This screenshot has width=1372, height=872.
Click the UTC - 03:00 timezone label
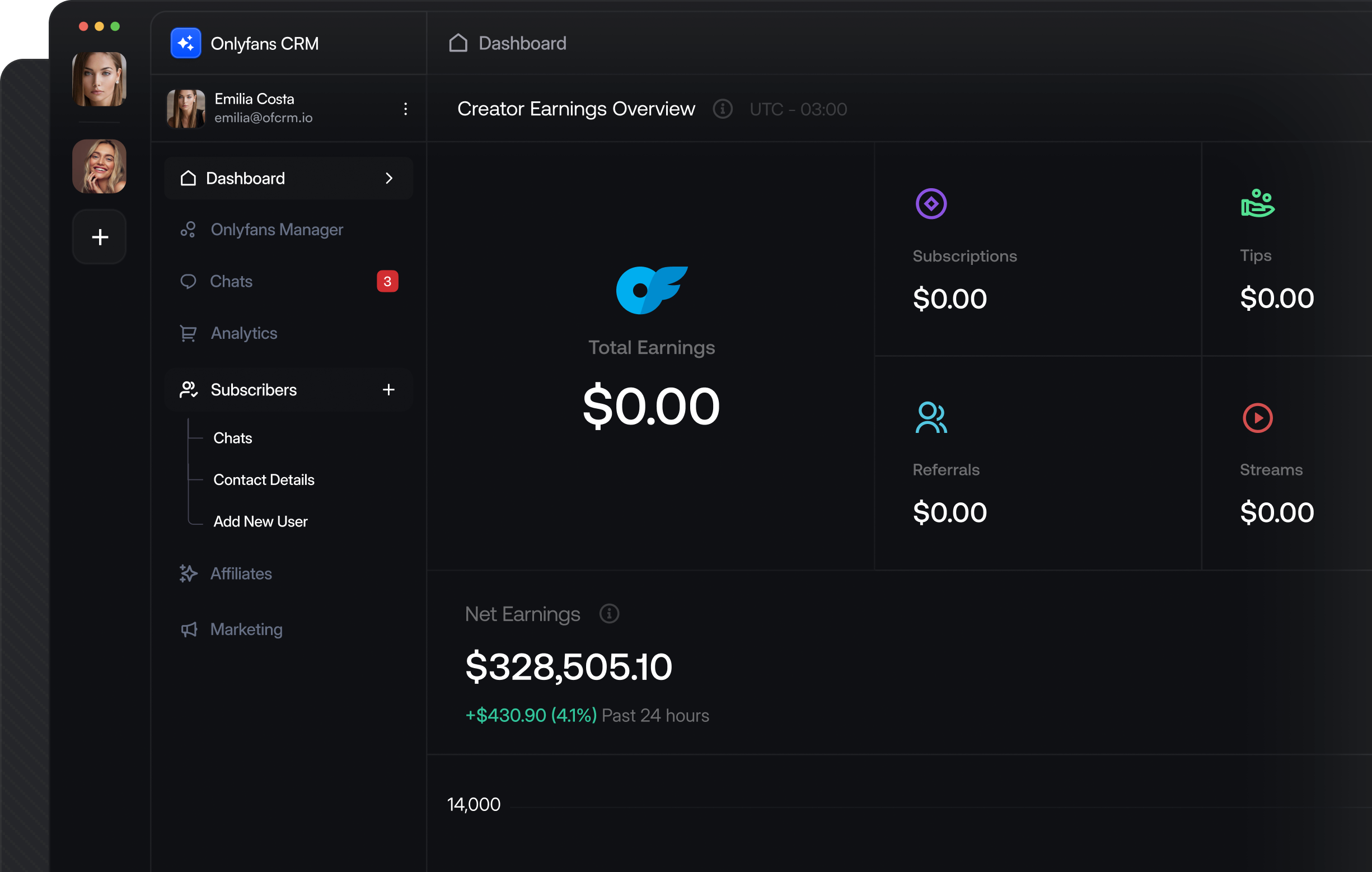(x=798, y=109)
